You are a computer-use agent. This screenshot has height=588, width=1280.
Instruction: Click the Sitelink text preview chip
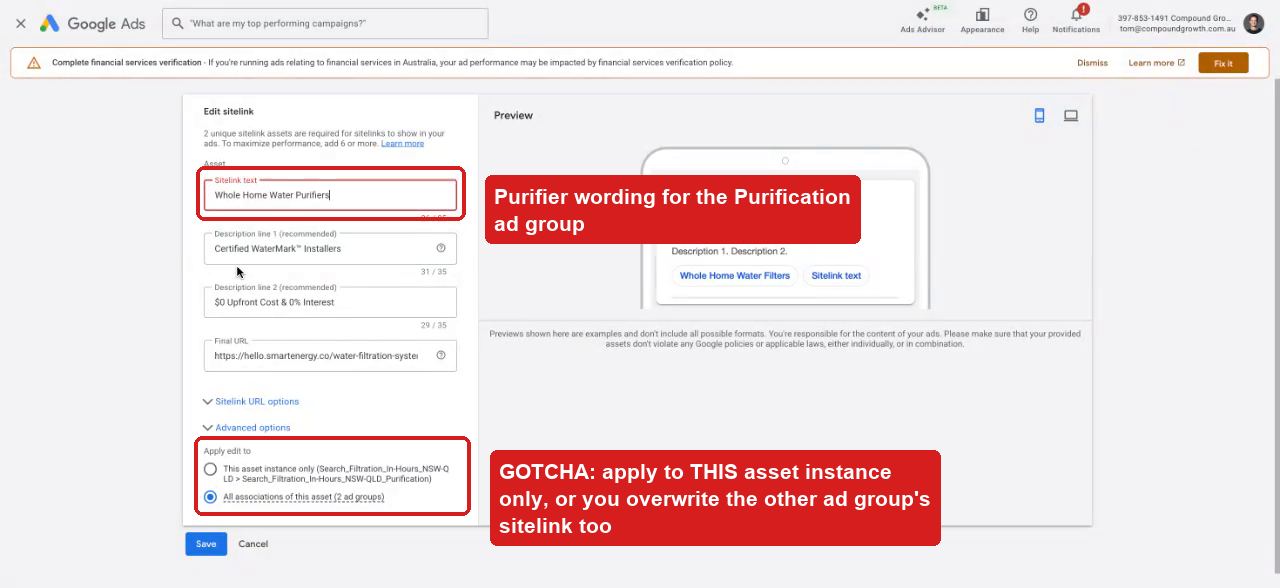coord(836,276)
